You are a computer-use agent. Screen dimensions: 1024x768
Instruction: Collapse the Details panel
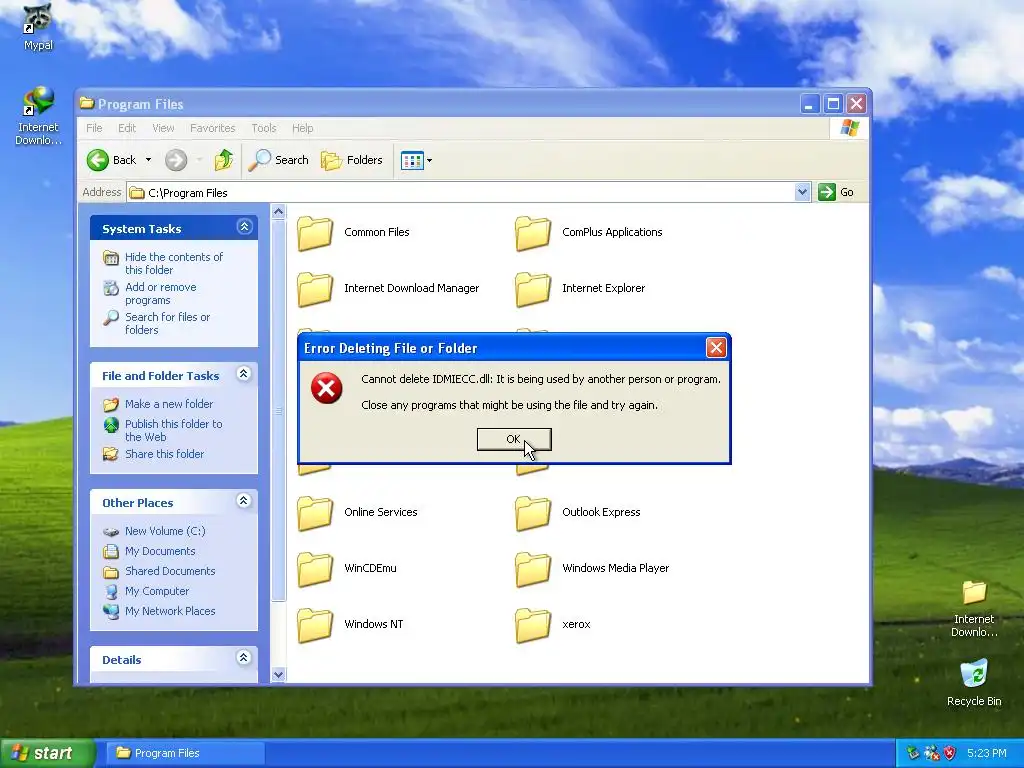click(244, 658)
